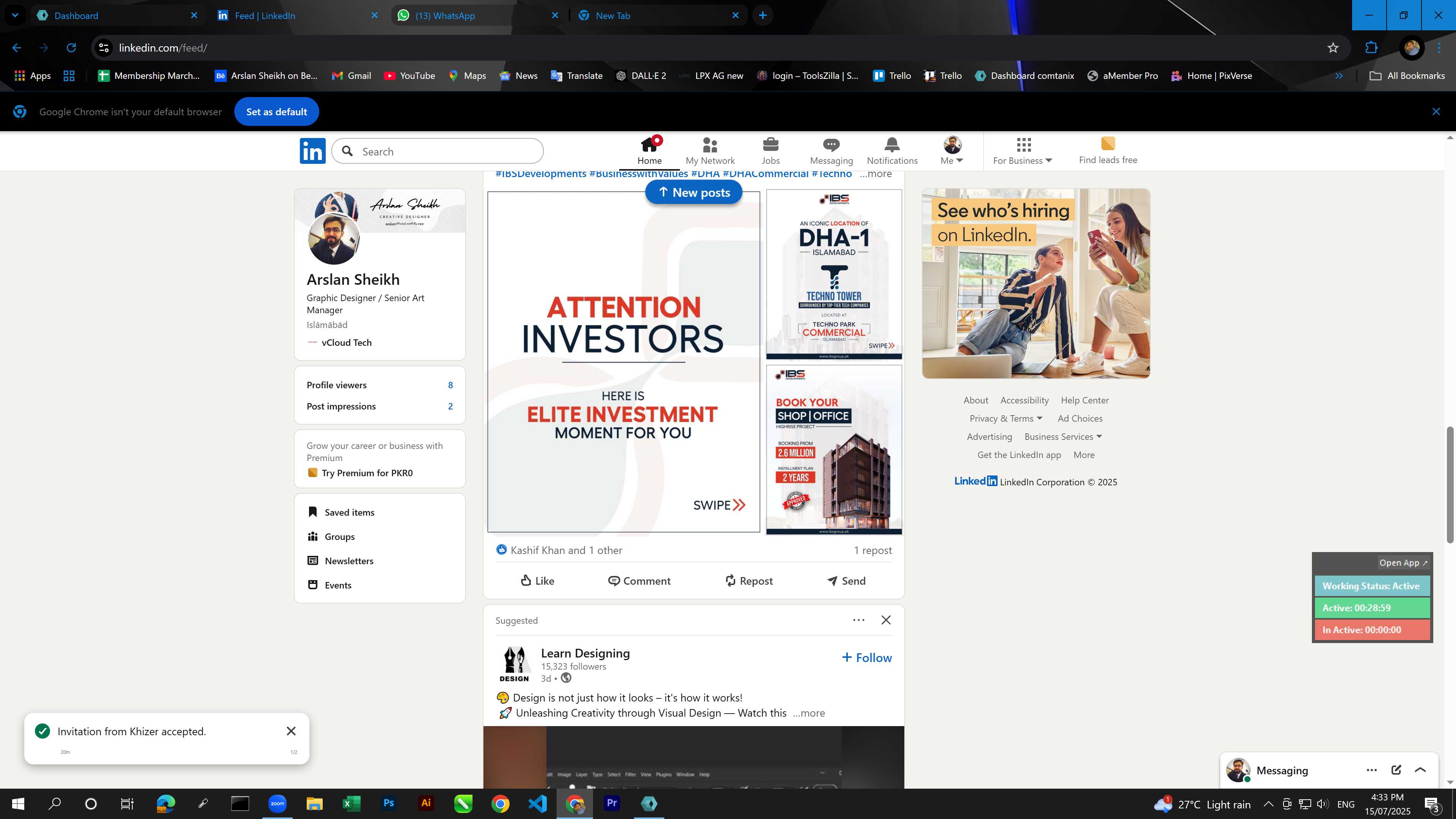
Task: Compose new message in Messaging overlay
Action: 1396,770
